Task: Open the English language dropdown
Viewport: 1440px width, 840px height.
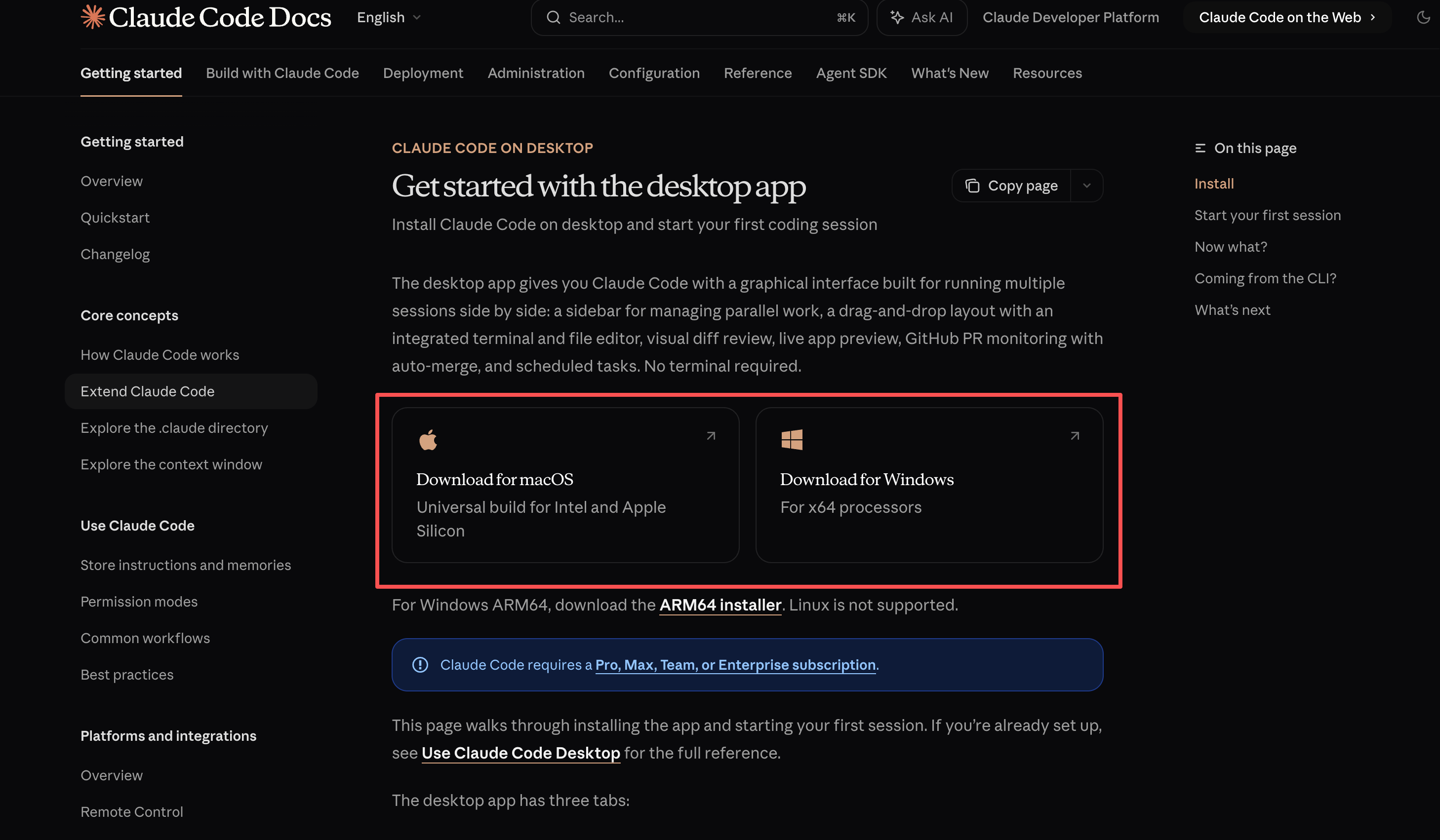Action: tap(389, 18)
